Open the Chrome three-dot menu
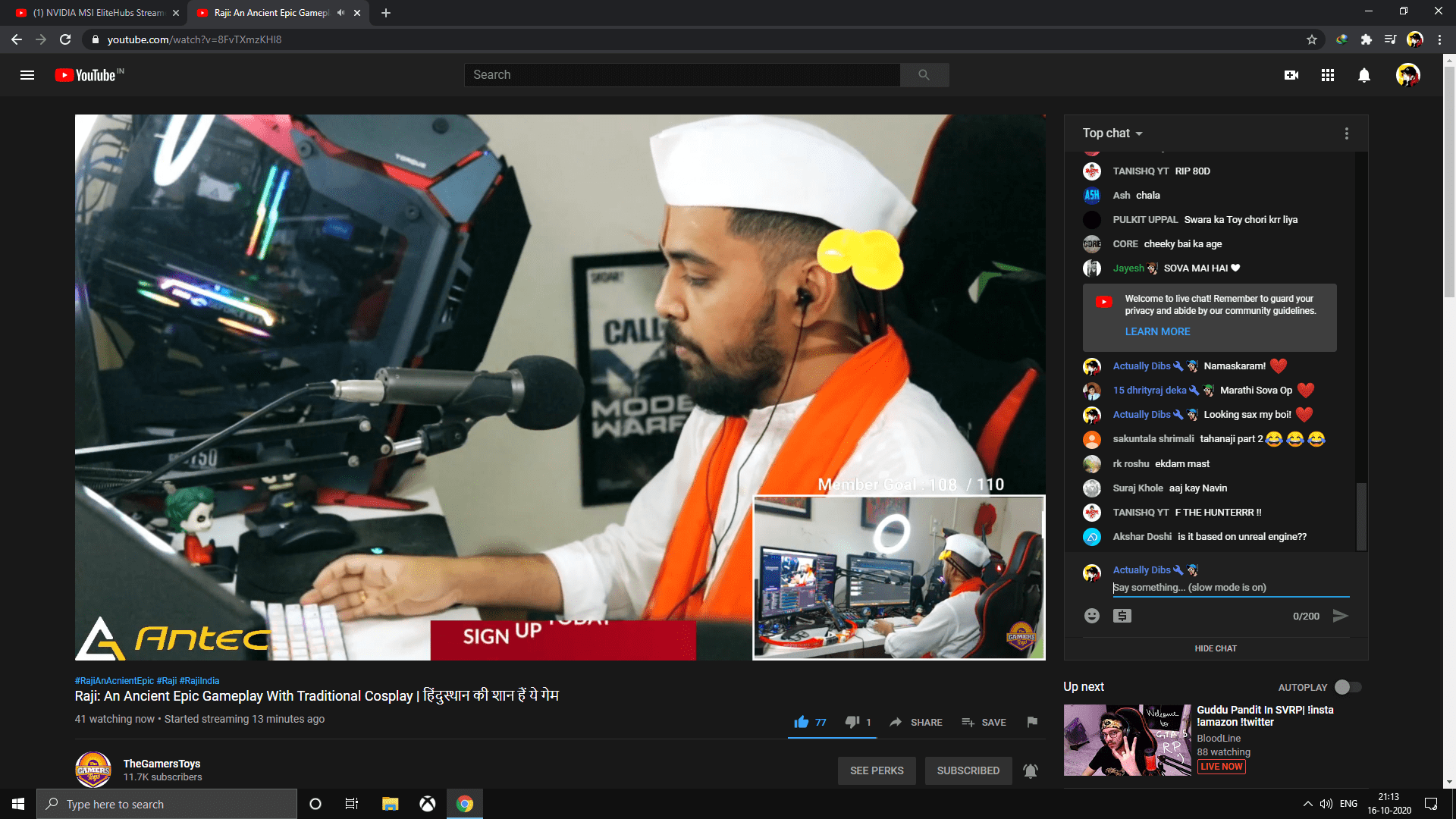The image size is (1456, 819). (x=1440, y=39)
